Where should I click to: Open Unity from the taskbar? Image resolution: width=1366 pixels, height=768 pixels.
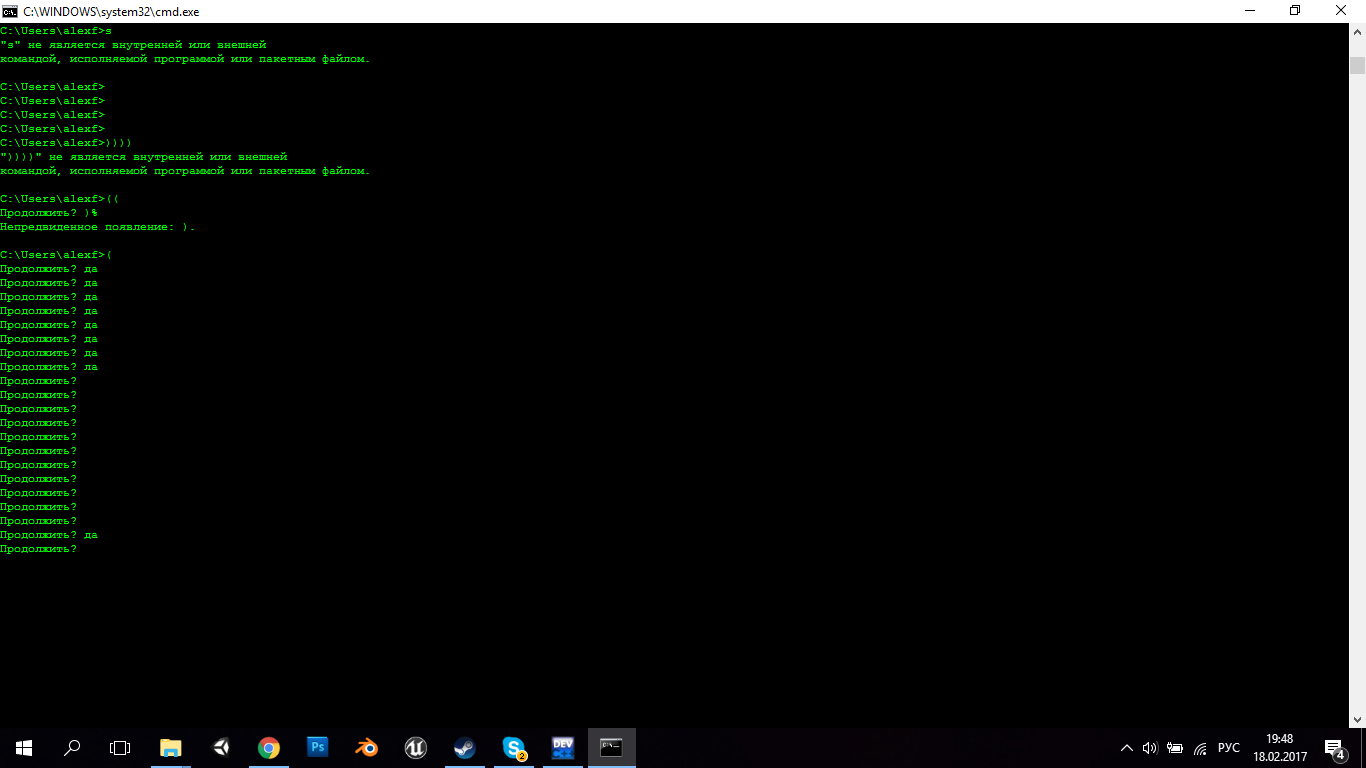[x=220, y=747]
